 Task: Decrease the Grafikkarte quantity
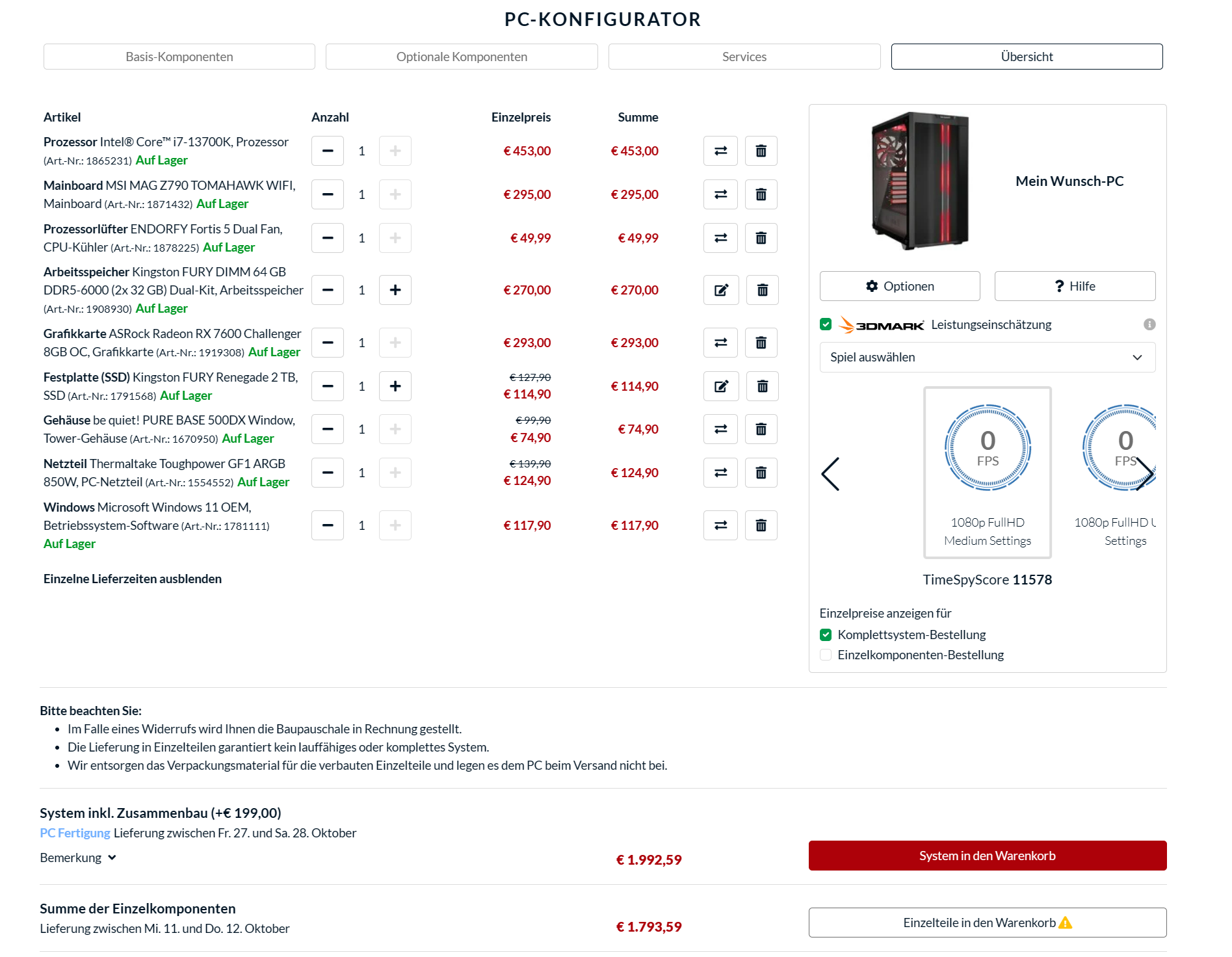328,343
